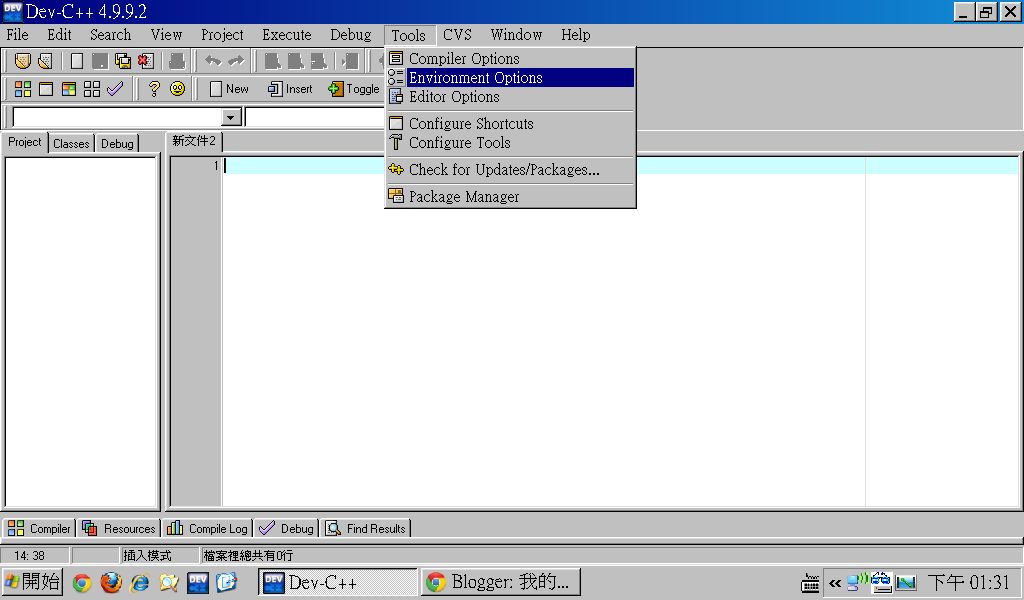Click the New button in the toolbar
The width and height of the screenshot is (1024, 600).
pos(229,89)
